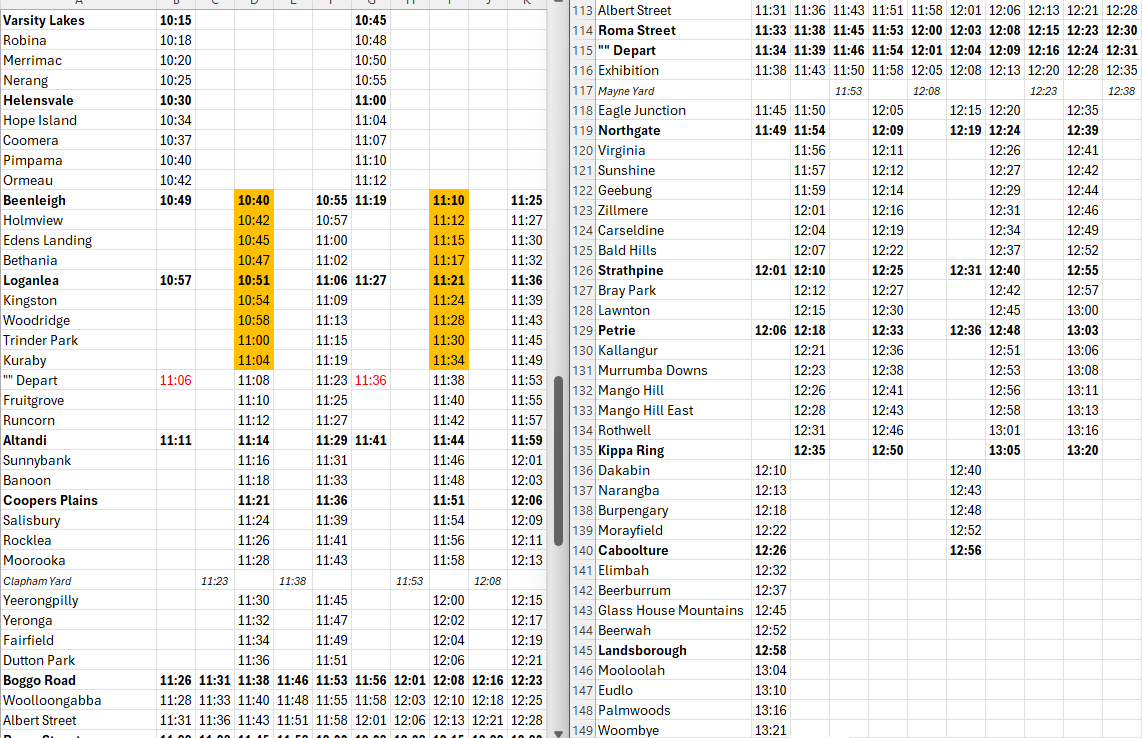Click the red 11:36 departure time

370,380
